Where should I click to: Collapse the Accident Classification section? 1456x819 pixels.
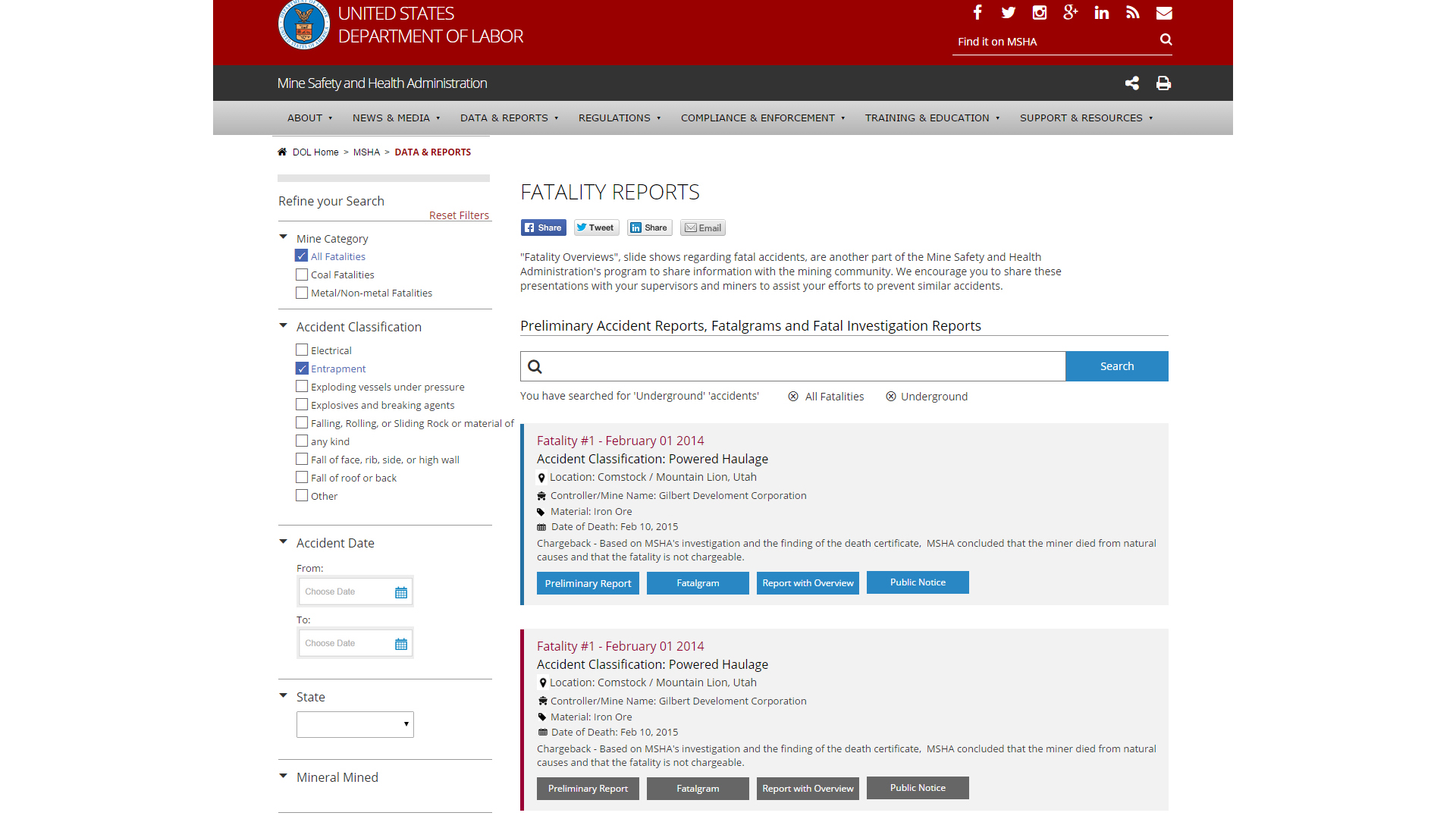coord(284,326)
